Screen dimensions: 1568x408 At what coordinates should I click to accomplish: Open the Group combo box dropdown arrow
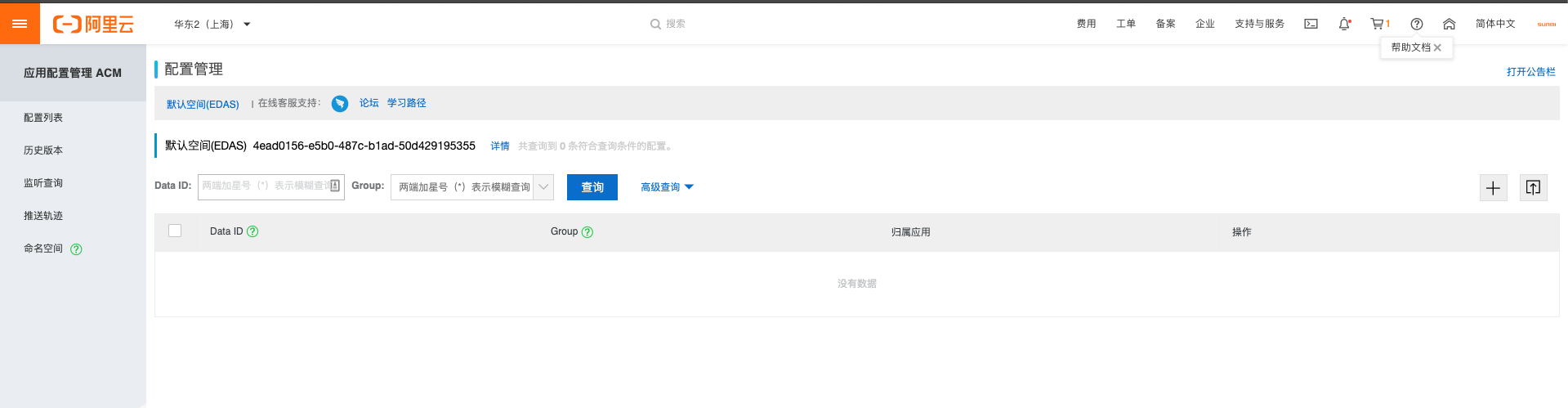[x=543, y=187]
